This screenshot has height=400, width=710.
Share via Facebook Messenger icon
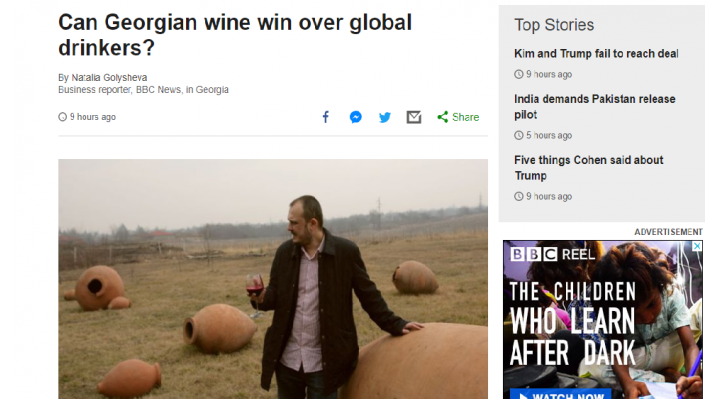click(355, 117)
